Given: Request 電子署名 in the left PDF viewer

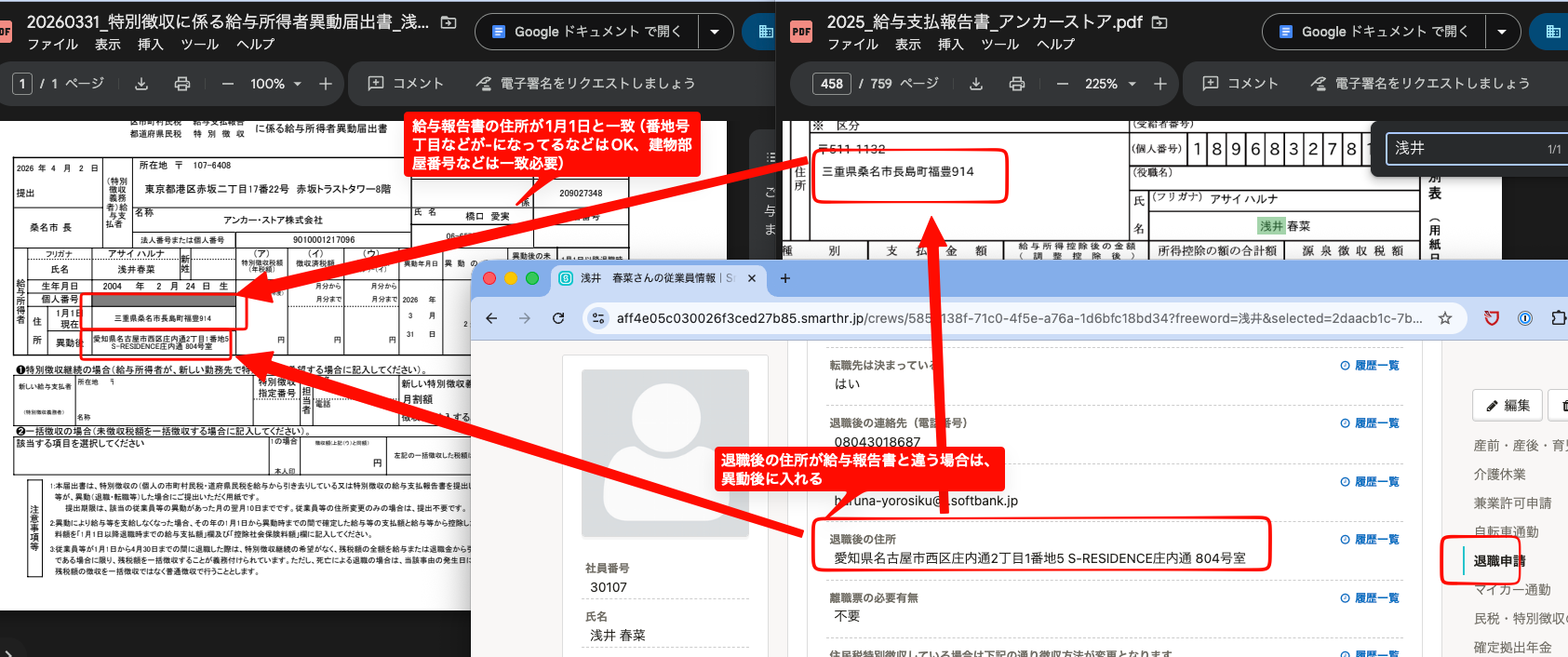Looking at the screenshot, I should (x=585, y=84).
